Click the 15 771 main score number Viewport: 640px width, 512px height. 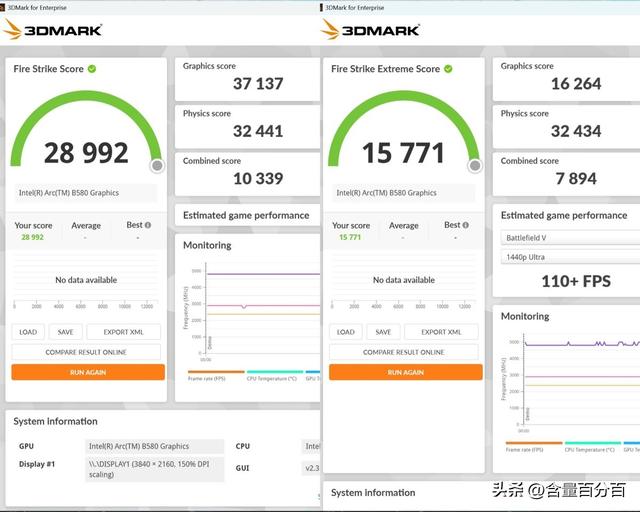coord(403,153)
